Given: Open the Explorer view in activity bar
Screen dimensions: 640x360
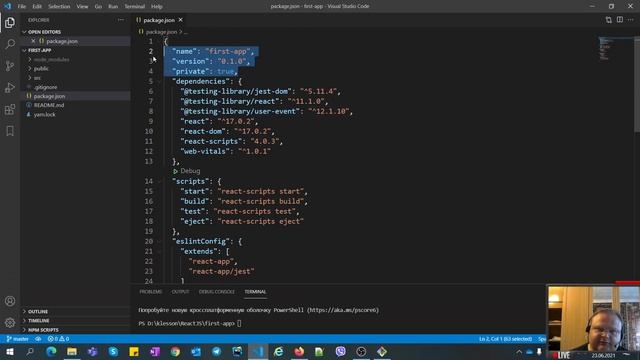Looking at the screenshot, I should pyautogui.click(x=10, y=22).
